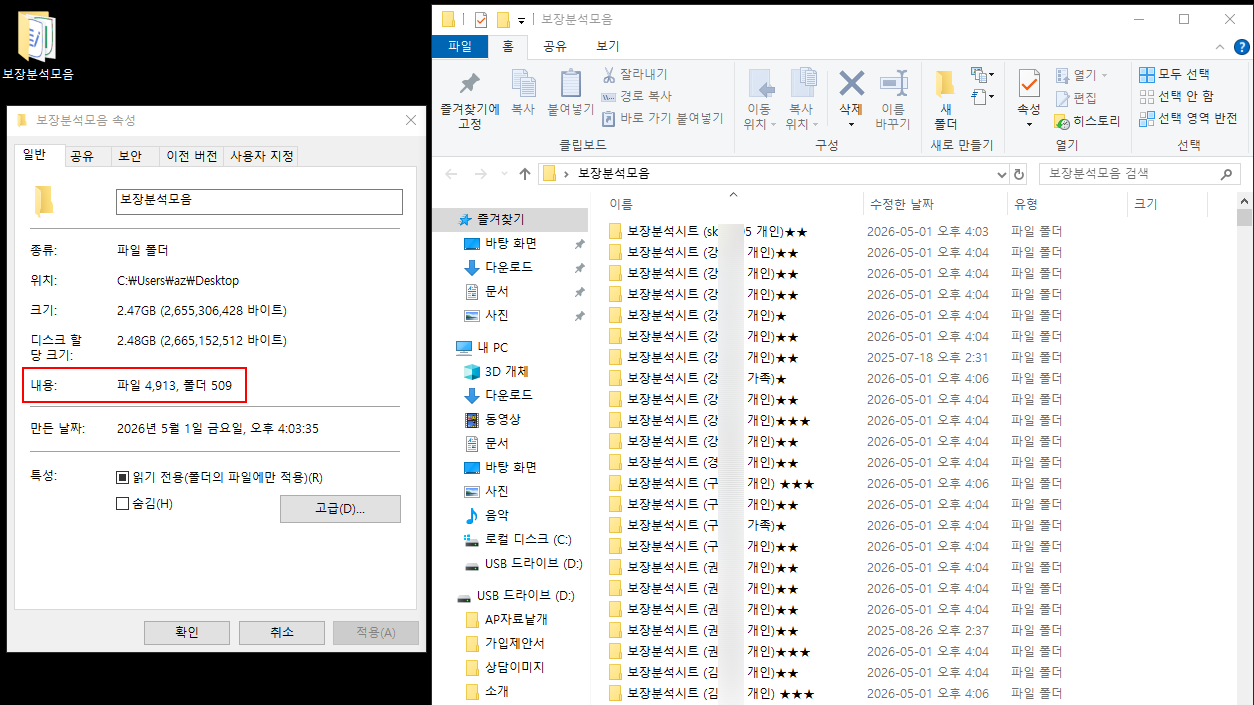This screenshot has width=1254, height=705.
Task: Select 잘라내기 scissors item in ribbon
Action: pyautogui.click(x=634, y=74)
